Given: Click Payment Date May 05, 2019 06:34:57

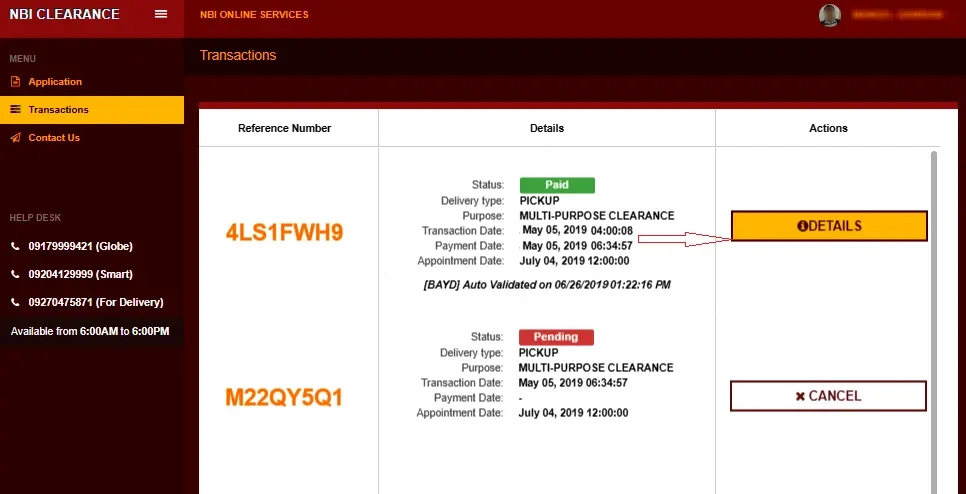Looking at the screenshot, I should [577, 246].
